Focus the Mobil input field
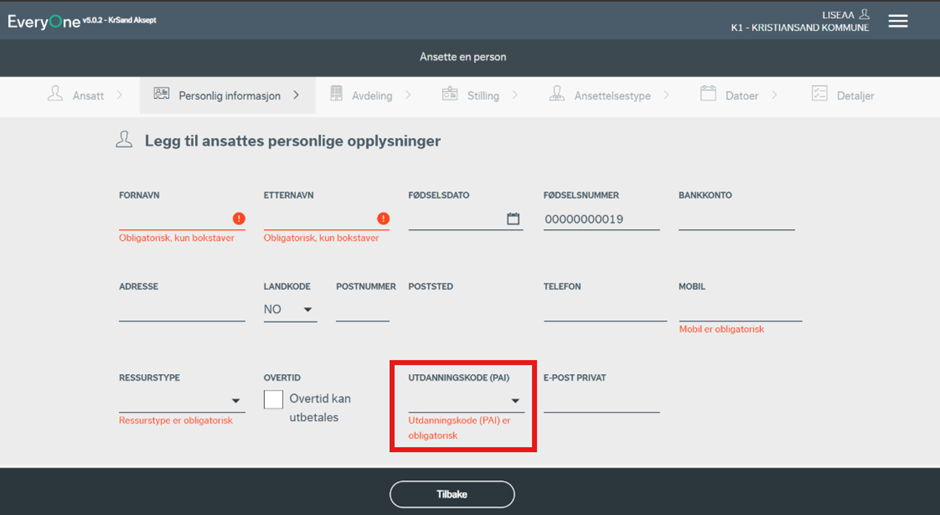The height and width of the screenshot is (515, 940). pos(740,310)
